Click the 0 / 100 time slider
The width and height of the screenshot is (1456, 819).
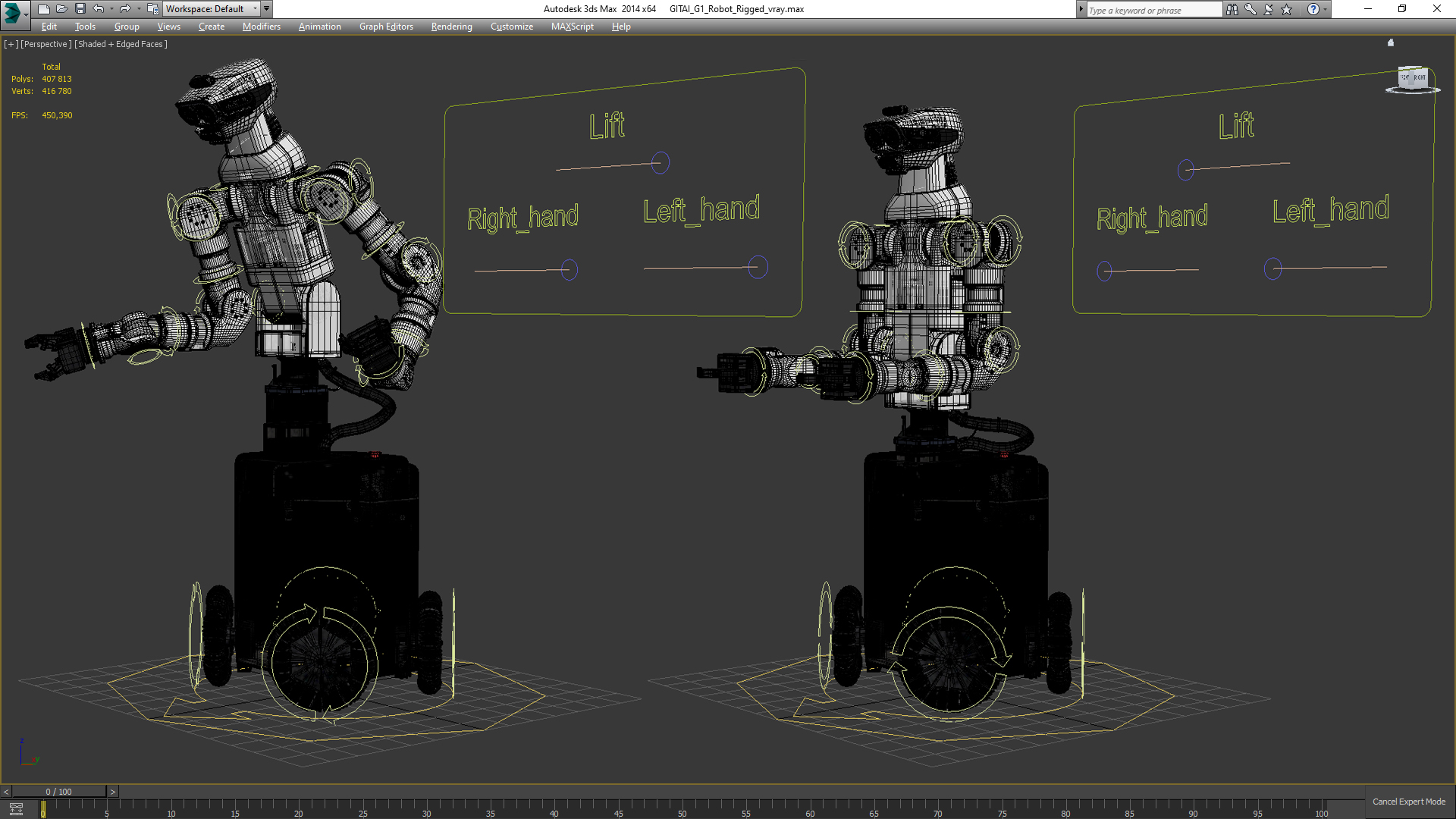pos(58,792)
